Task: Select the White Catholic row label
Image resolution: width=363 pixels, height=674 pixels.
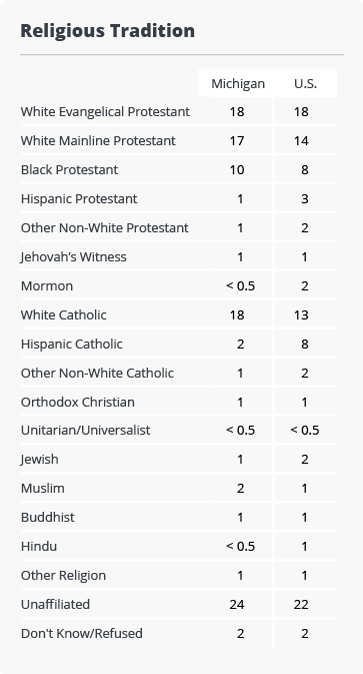Action: coord(64,315)
